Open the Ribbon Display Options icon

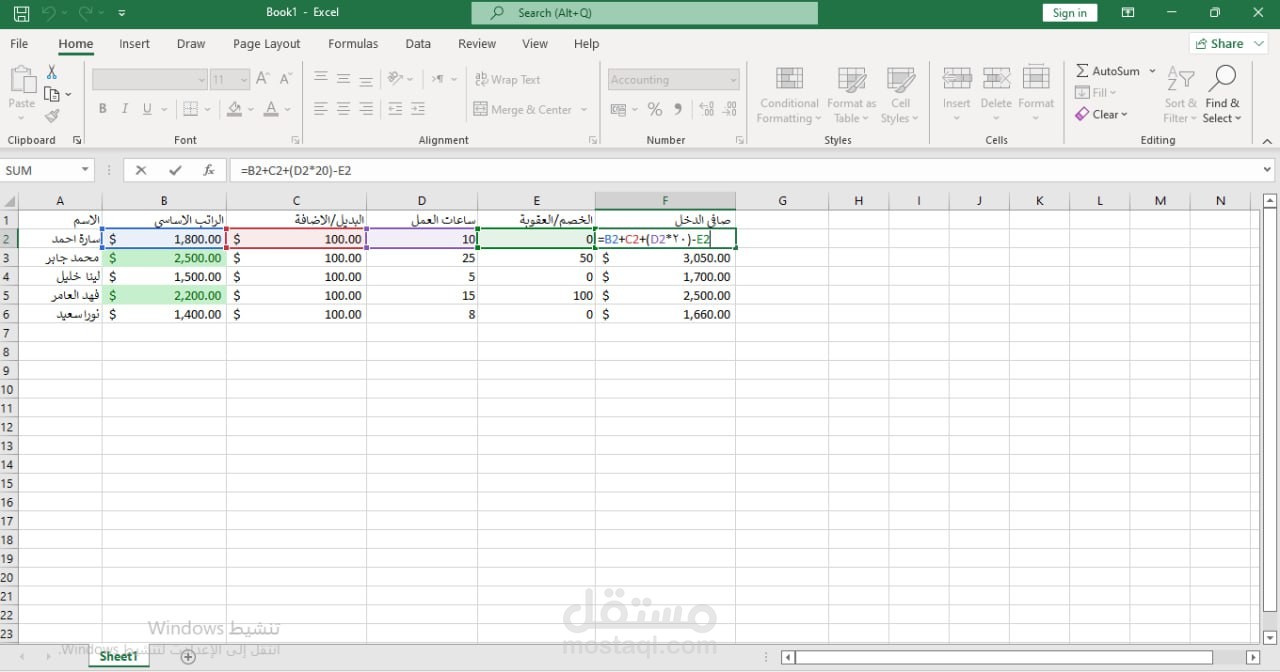click(x=1128, y=13)
